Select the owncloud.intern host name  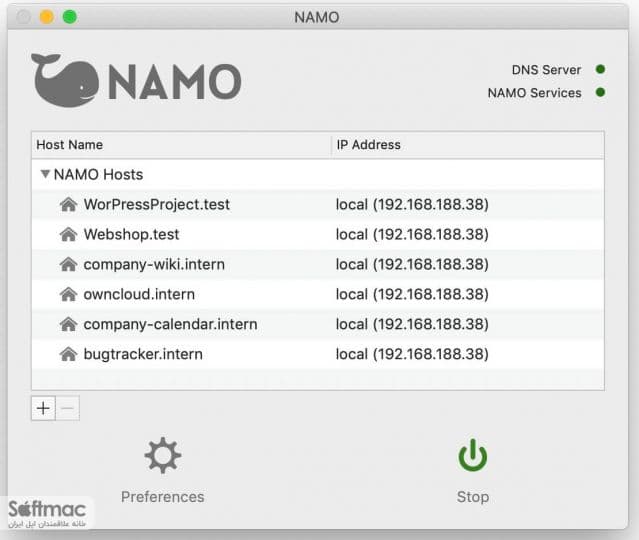139,294
